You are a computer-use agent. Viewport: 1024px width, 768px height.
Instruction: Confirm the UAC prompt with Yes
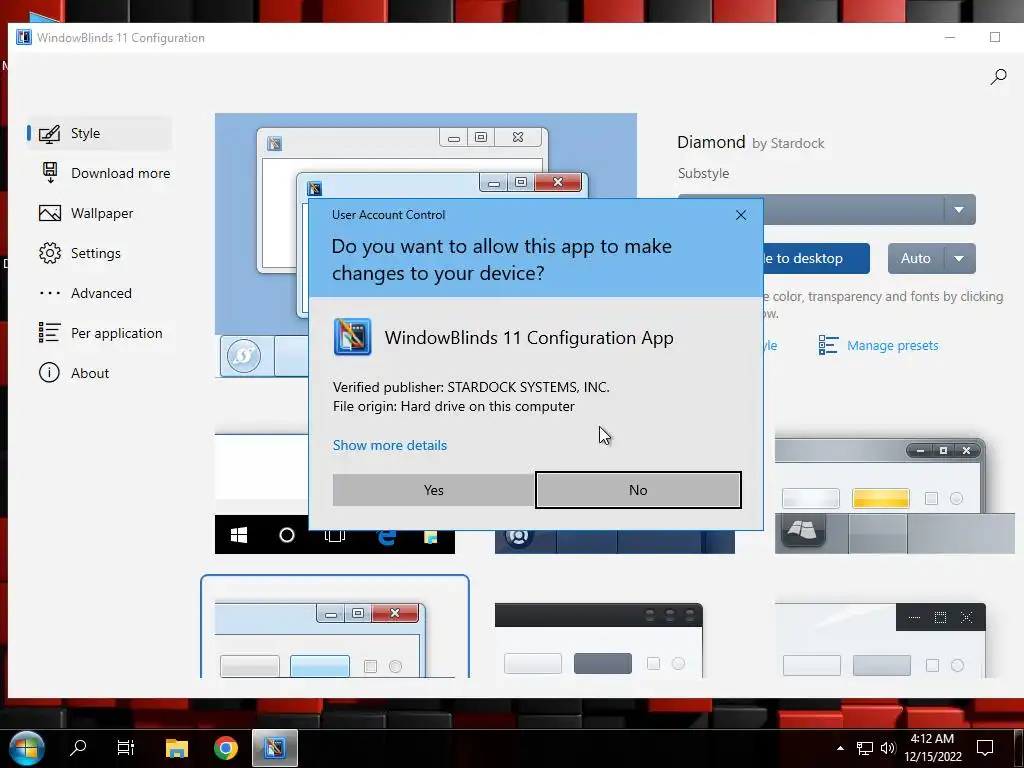(x=434, y=490)
